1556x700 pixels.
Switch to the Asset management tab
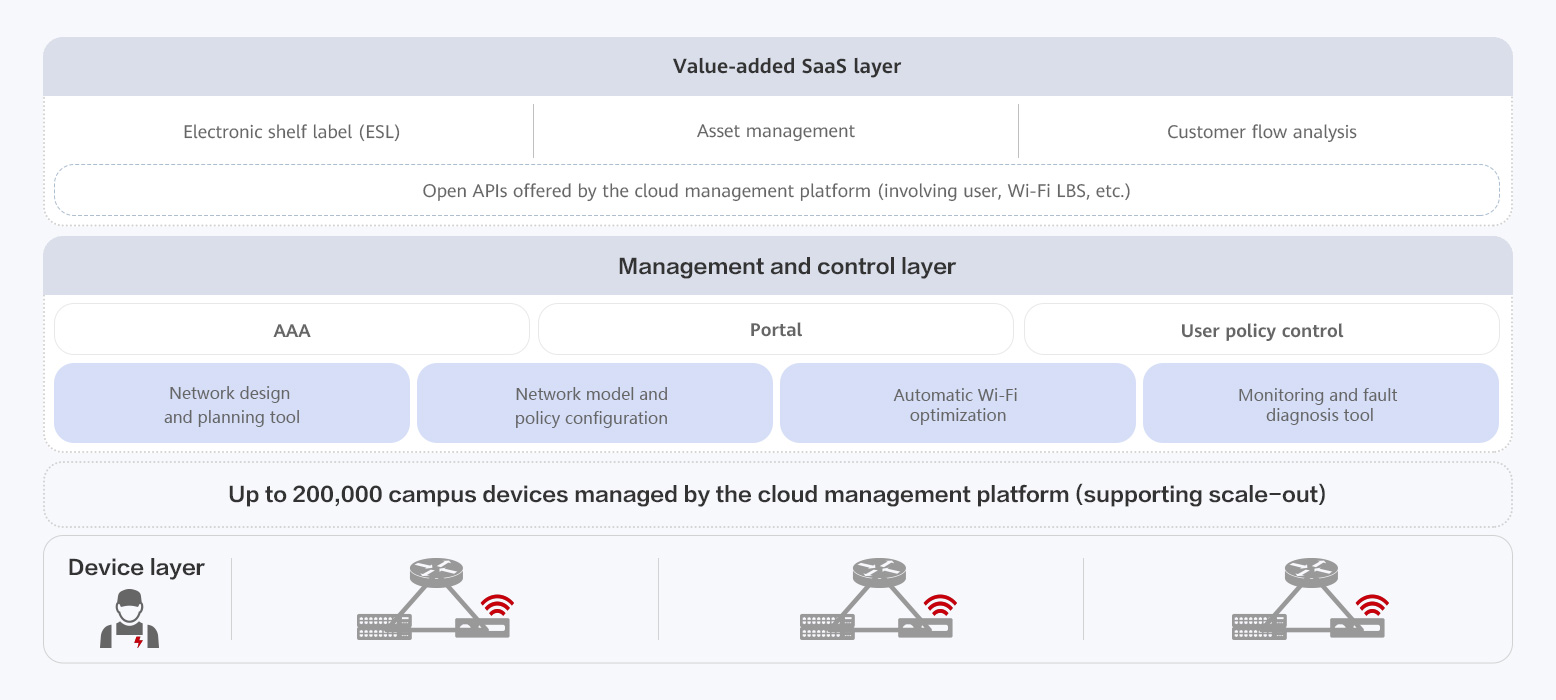tap(775, 131)
